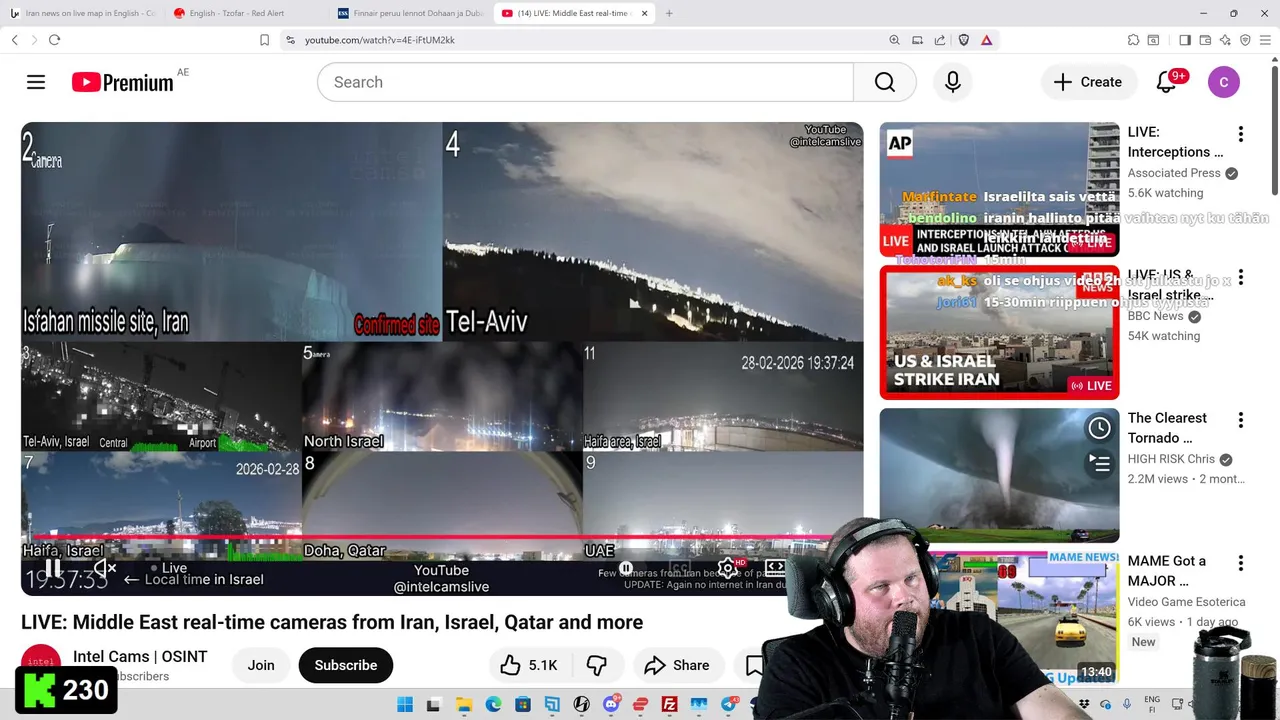Open browser extensions puzzle icon
Viewport: 1280px width, 720px height.
(x=1133, y=40)
